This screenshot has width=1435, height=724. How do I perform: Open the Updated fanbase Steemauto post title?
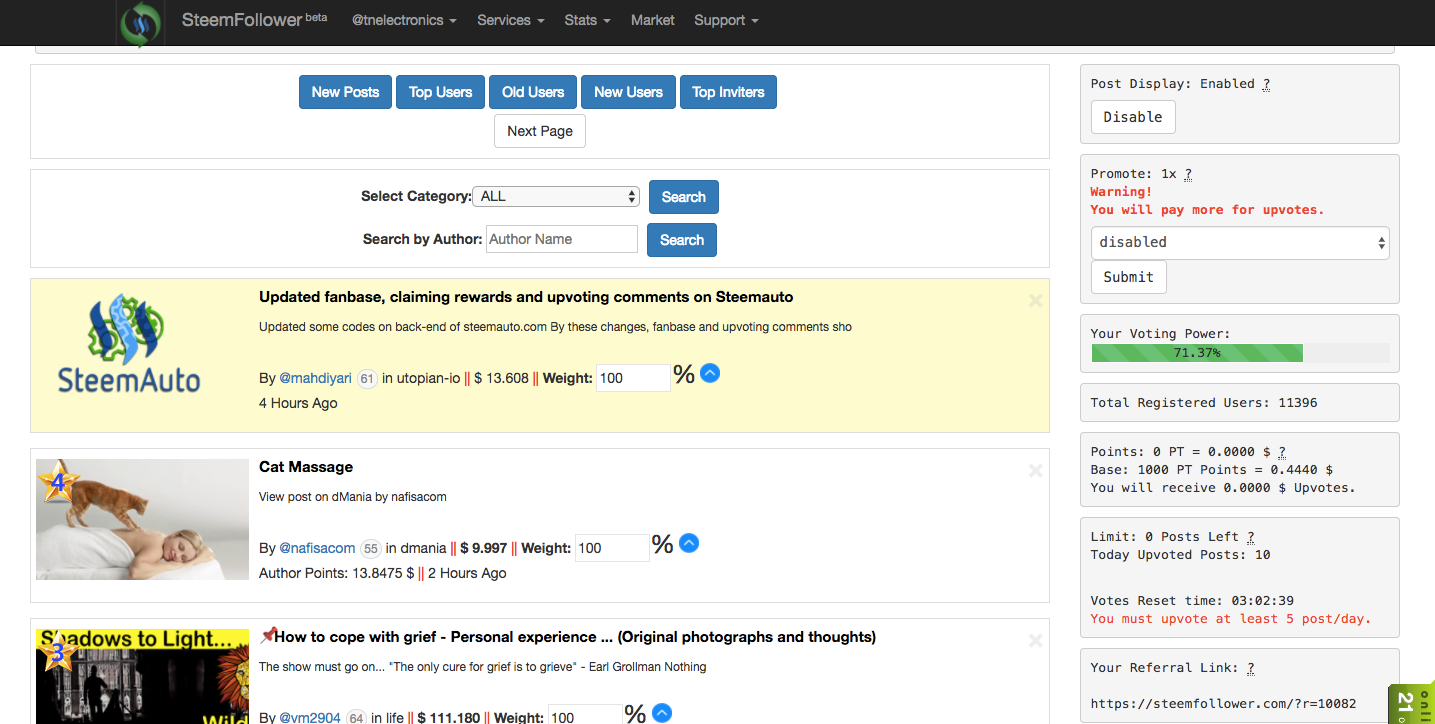526,297
